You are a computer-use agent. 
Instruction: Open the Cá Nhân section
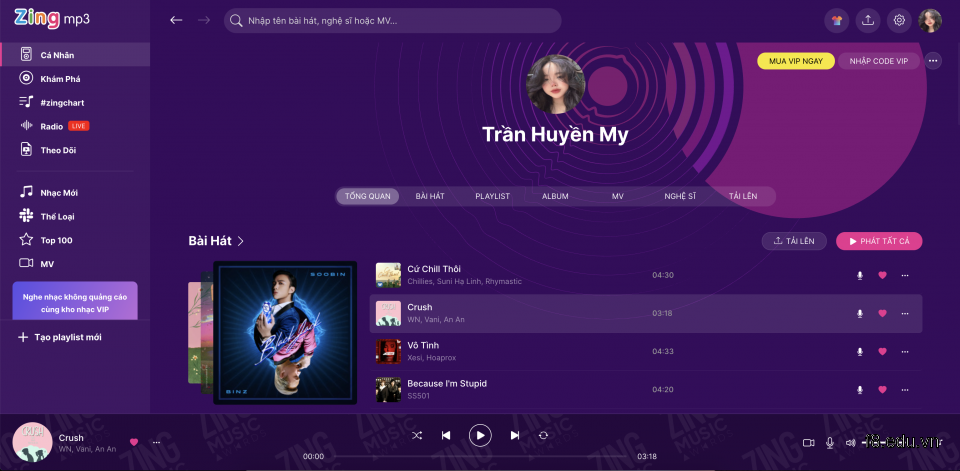pos(75,55)
